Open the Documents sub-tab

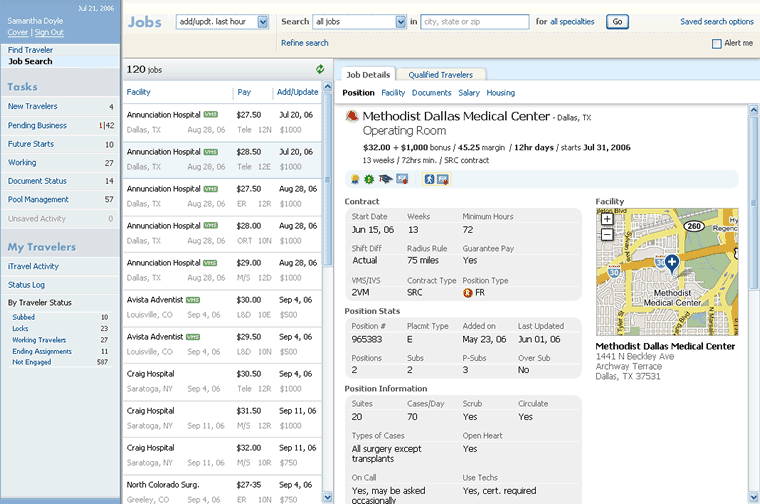[x=431, y=93]
